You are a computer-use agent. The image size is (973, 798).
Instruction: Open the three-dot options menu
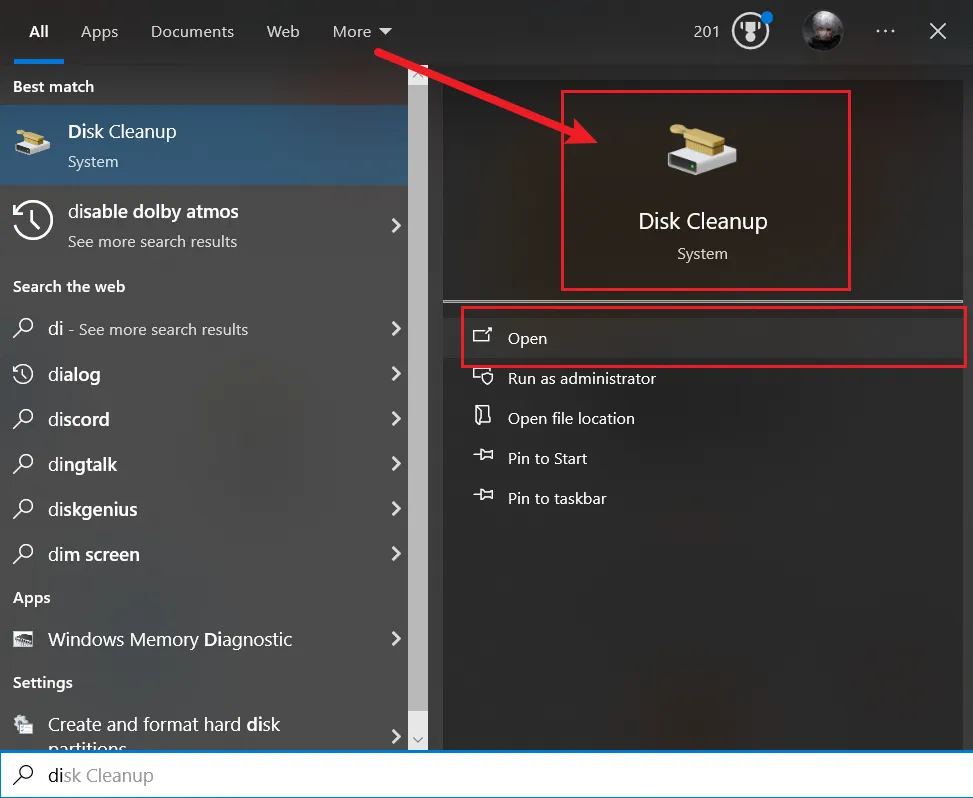tap(886, 31)
